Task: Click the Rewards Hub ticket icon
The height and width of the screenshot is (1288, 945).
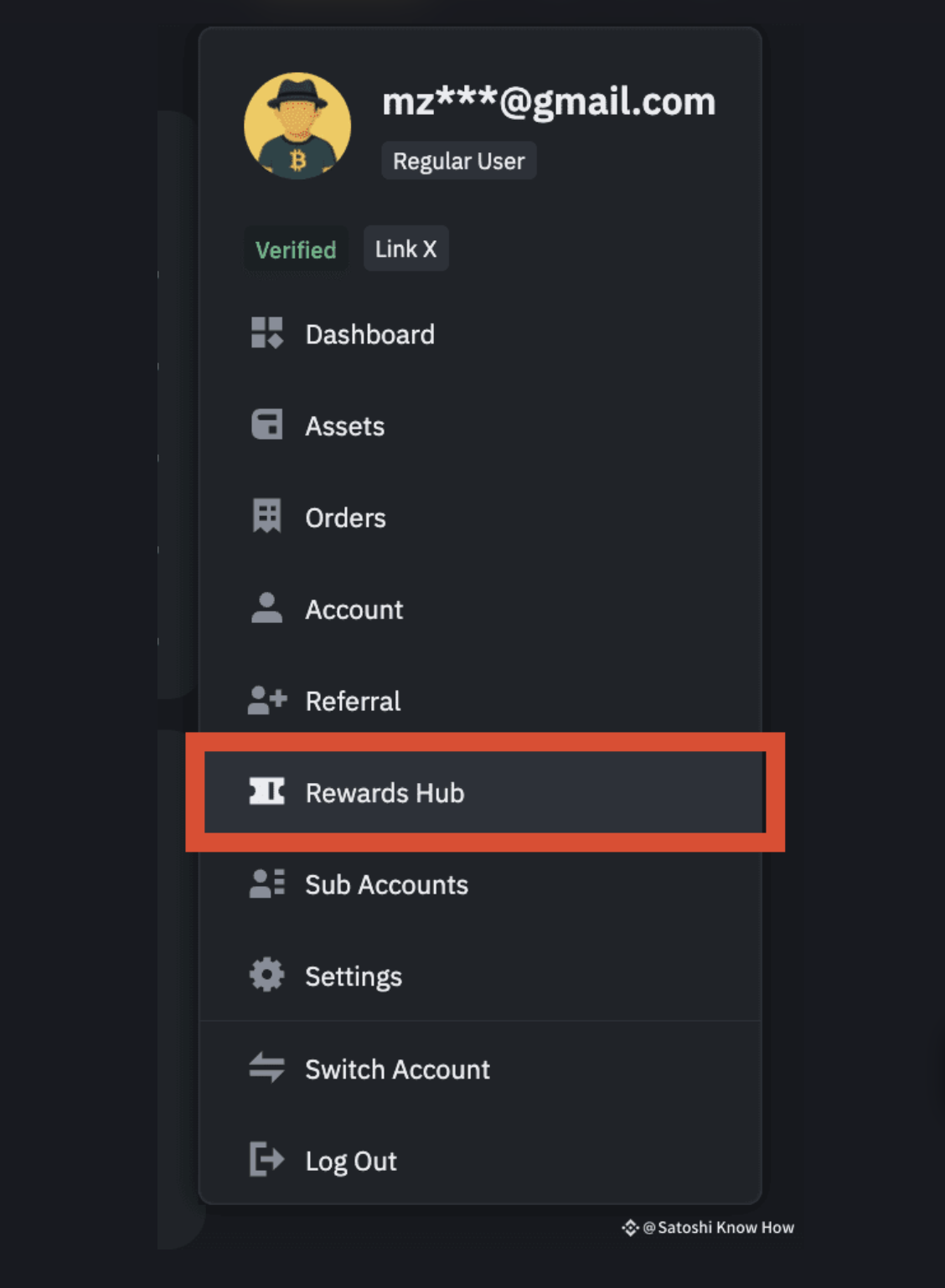Action: [266, 791]
